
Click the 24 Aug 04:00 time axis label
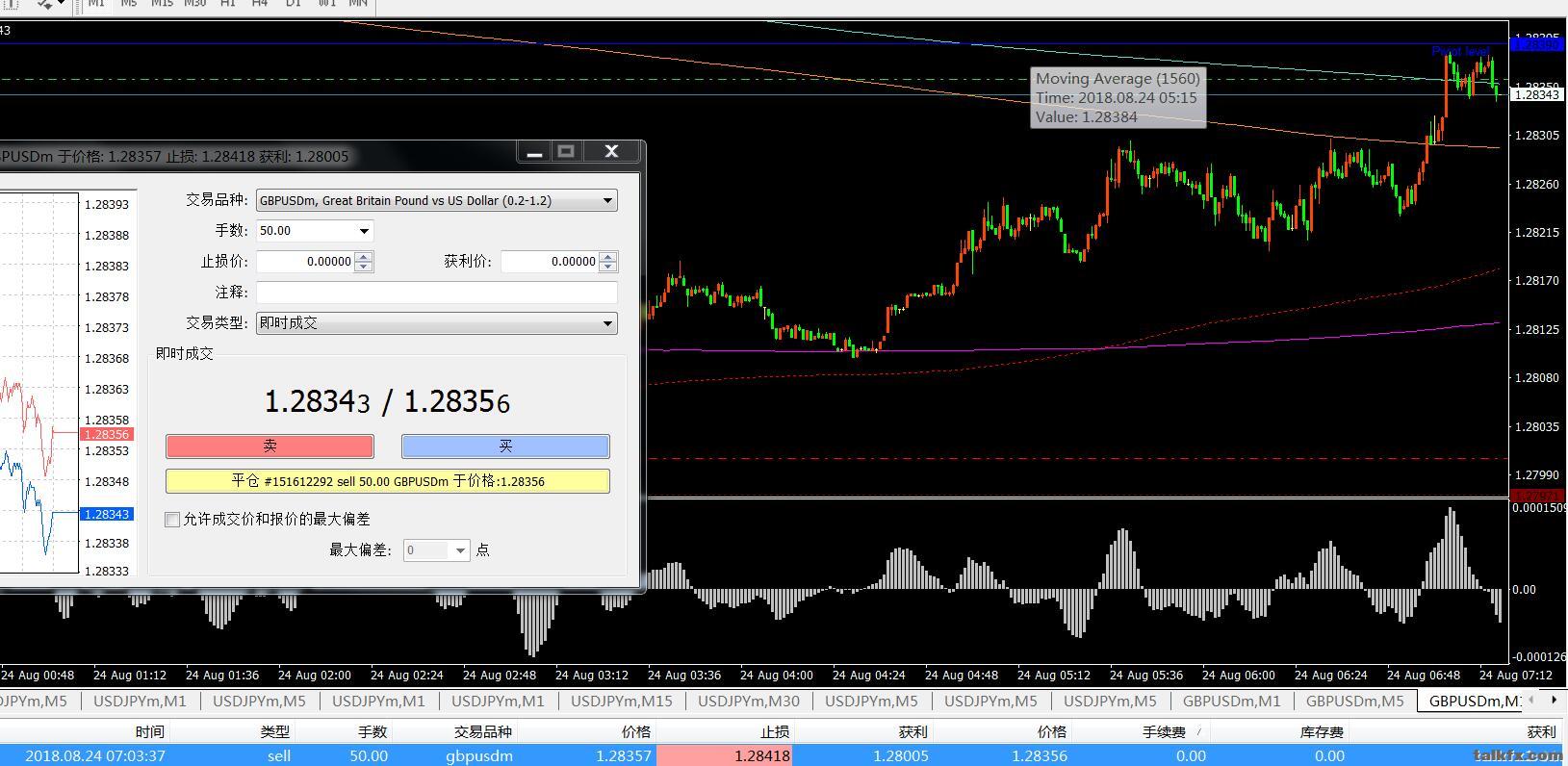coord(776,676)
